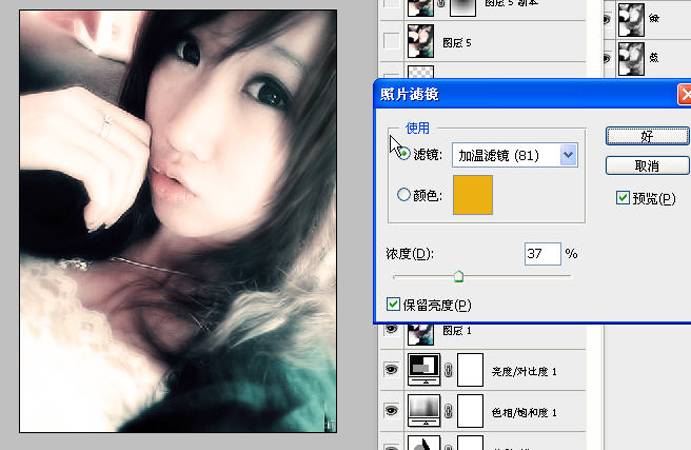
Task: Uncheck the 预览 preview checkbox
Action: click(x=623, y=197)
